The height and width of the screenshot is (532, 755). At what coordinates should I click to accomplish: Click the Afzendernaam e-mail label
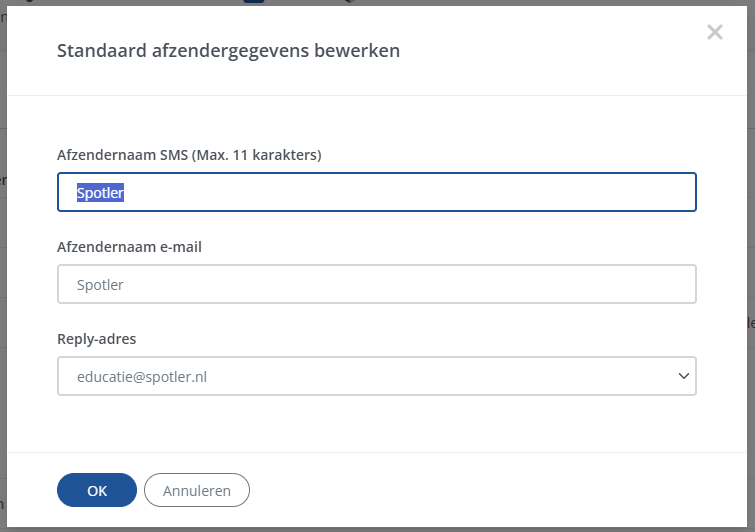pos(130,247)
